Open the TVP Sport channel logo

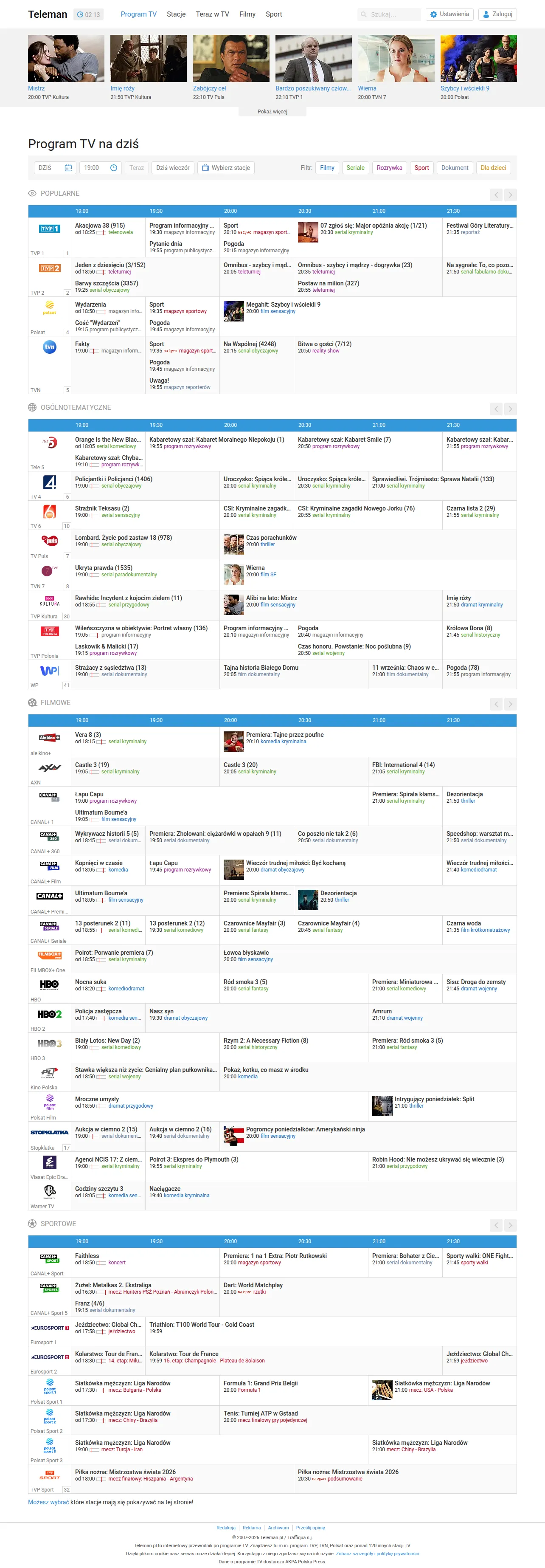pos(49,1475)
